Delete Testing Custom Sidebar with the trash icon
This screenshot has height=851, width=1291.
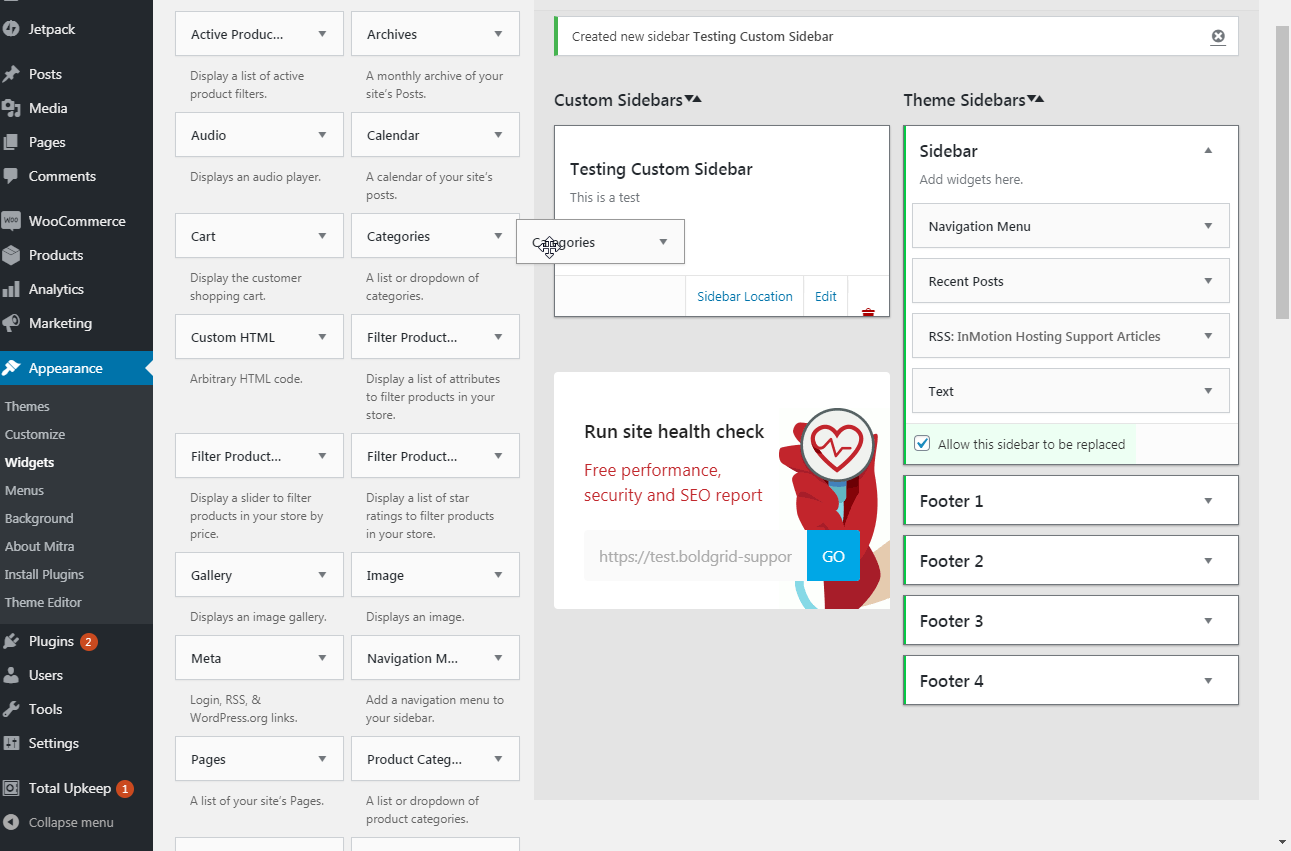click(x=868, y=310)
